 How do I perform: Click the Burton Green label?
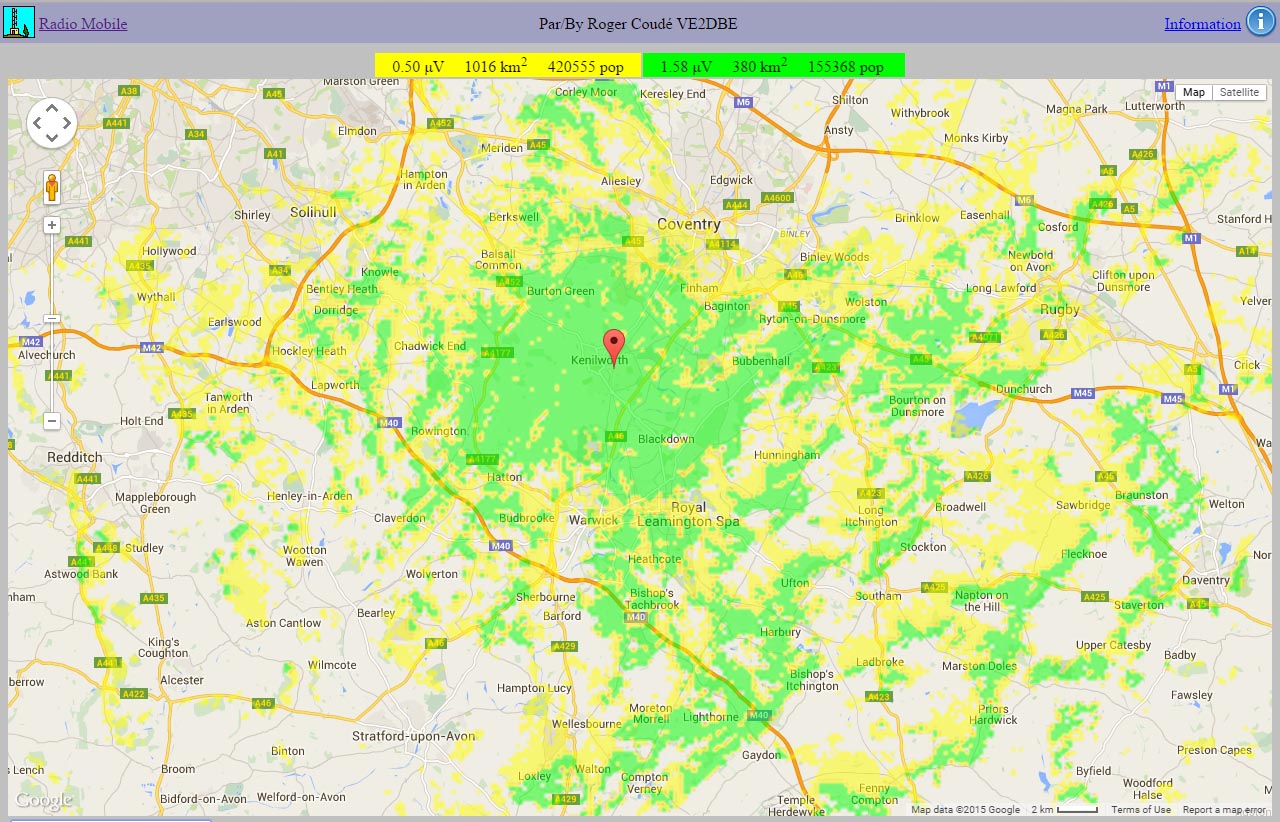pos(560,292)
